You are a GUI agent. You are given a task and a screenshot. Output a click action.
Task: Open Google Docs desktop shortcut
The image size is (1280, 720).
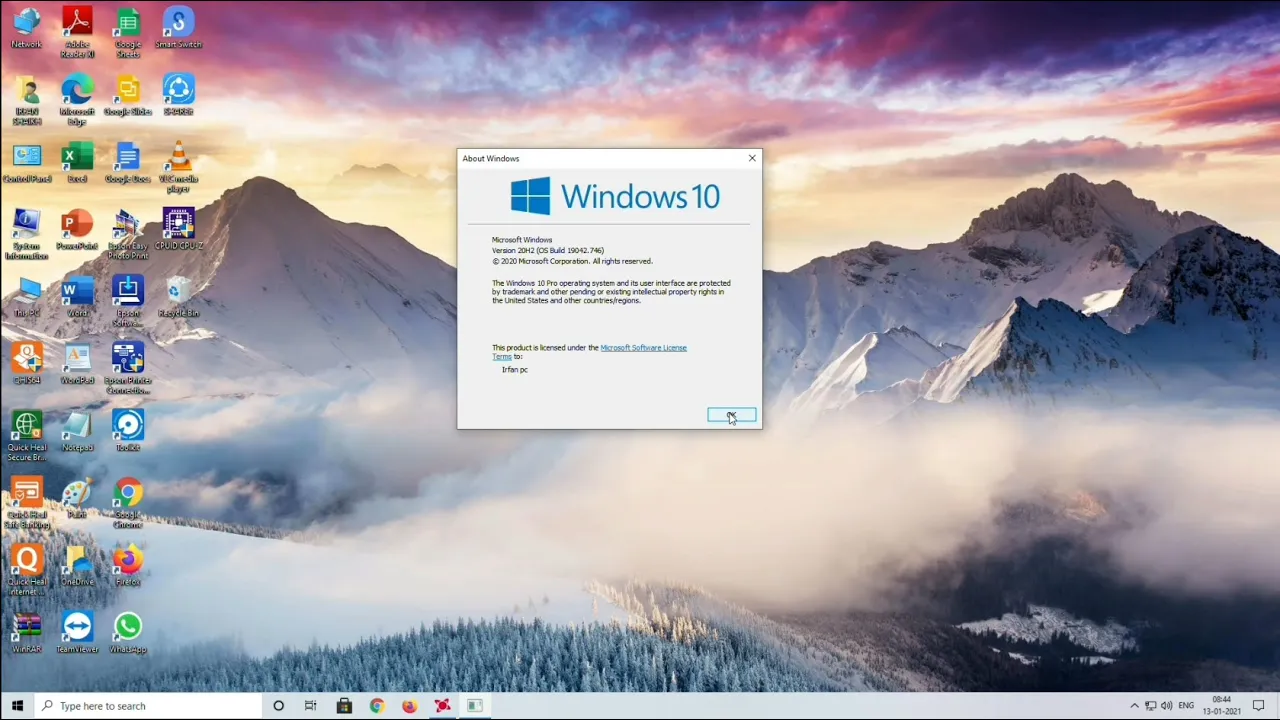pyautogui.click(x=128, y=163)
